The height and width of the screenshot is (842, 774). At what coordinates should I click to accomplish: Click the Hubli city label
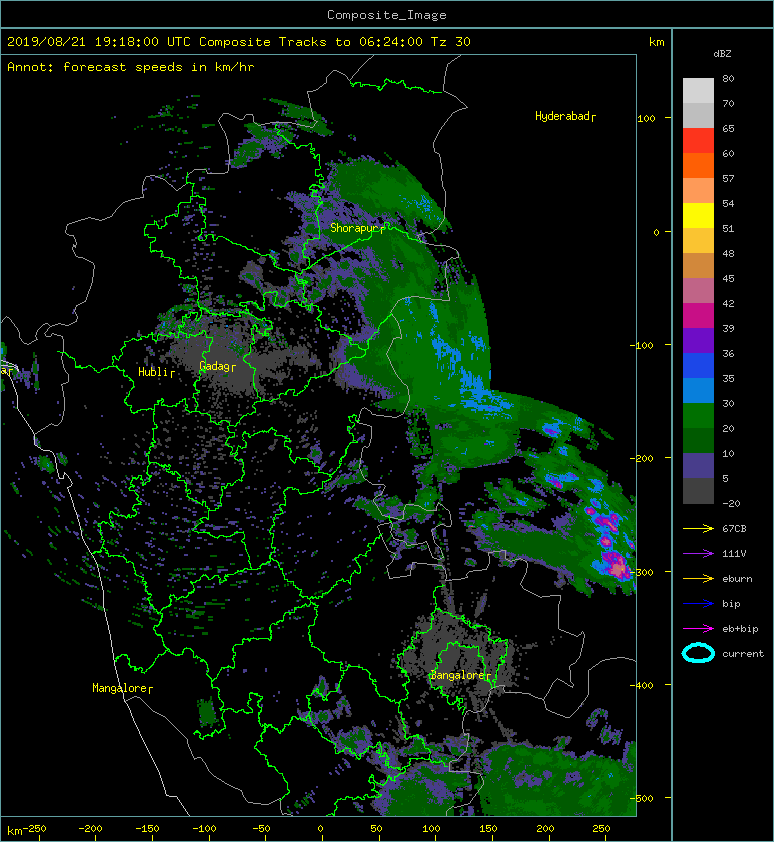point(153,372)
